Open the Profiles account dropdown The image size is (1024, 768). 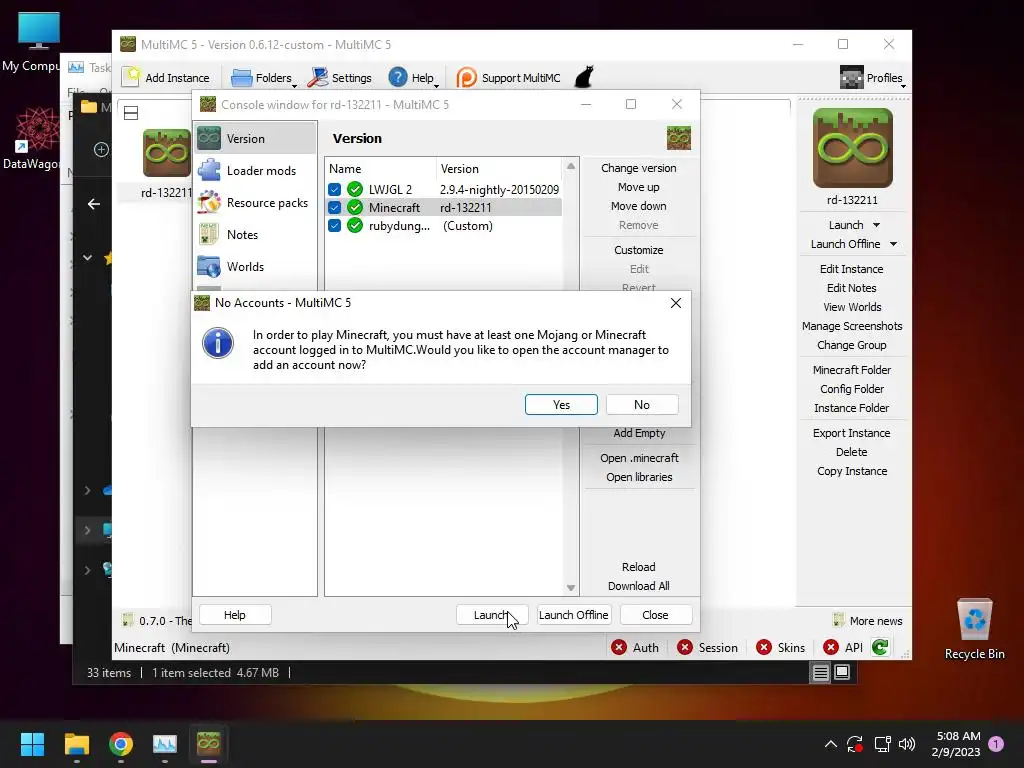872,78
